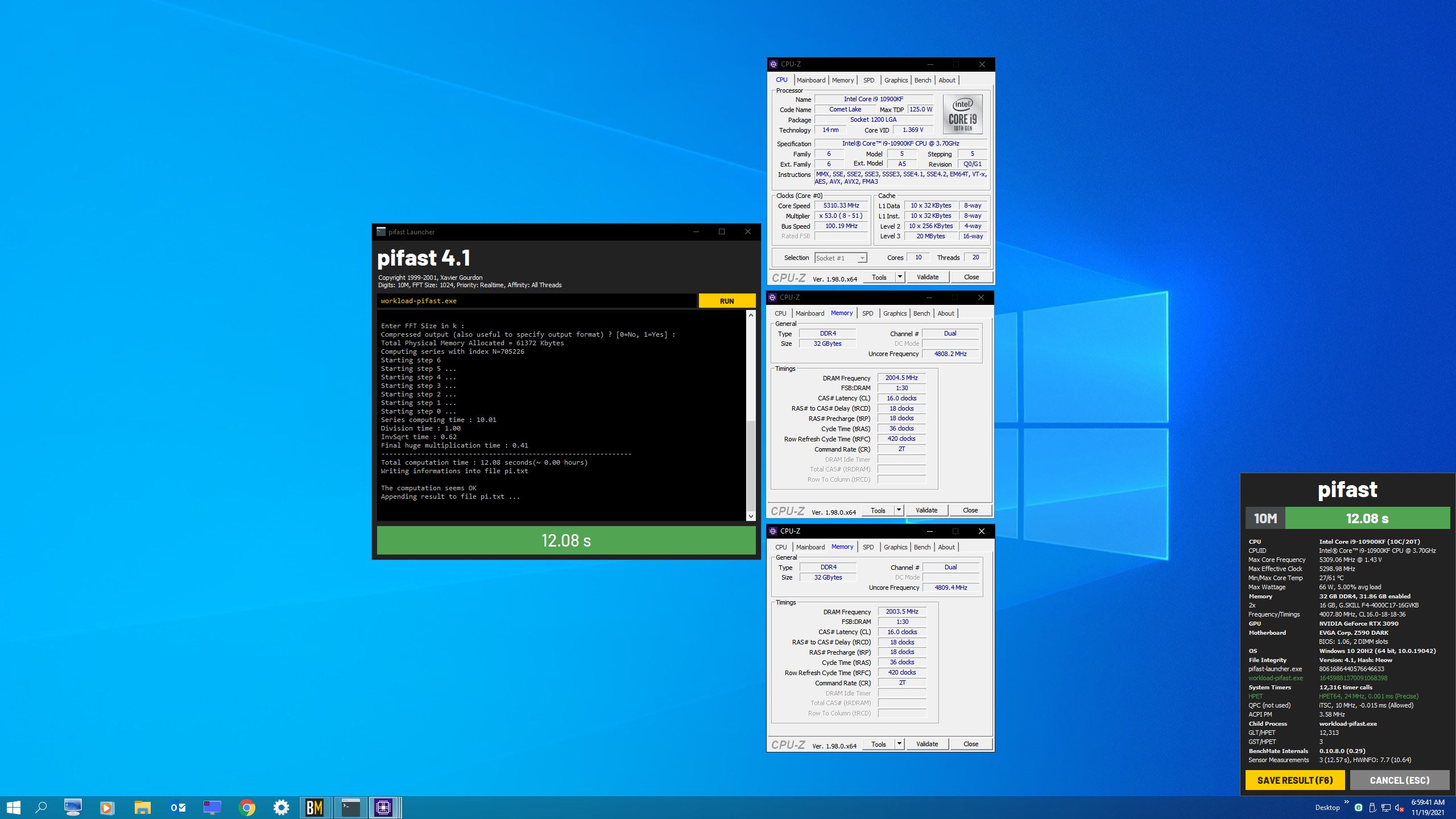Image resolution: width=1456 pixels, height=819 pixels.
Task: Open the ESET tray icon
Action: (x=1359, y=808)
